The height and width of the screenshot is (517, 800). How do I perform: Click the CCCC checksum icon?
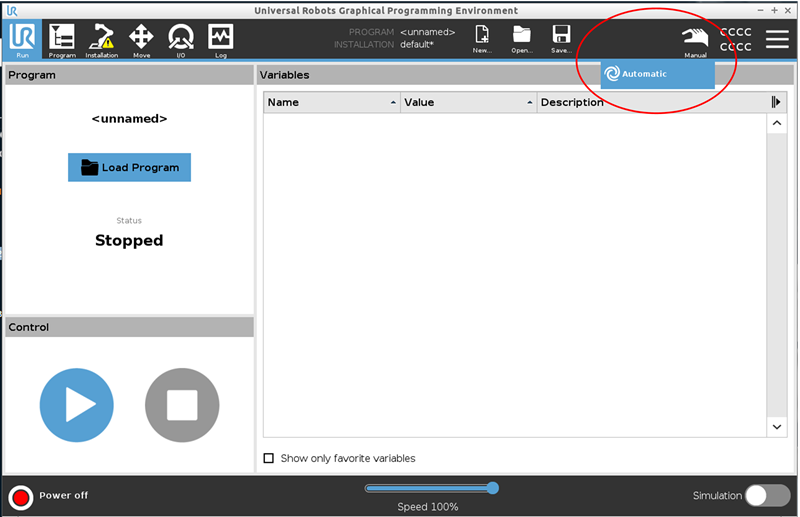pyautogui.click(x=735, y=39)
